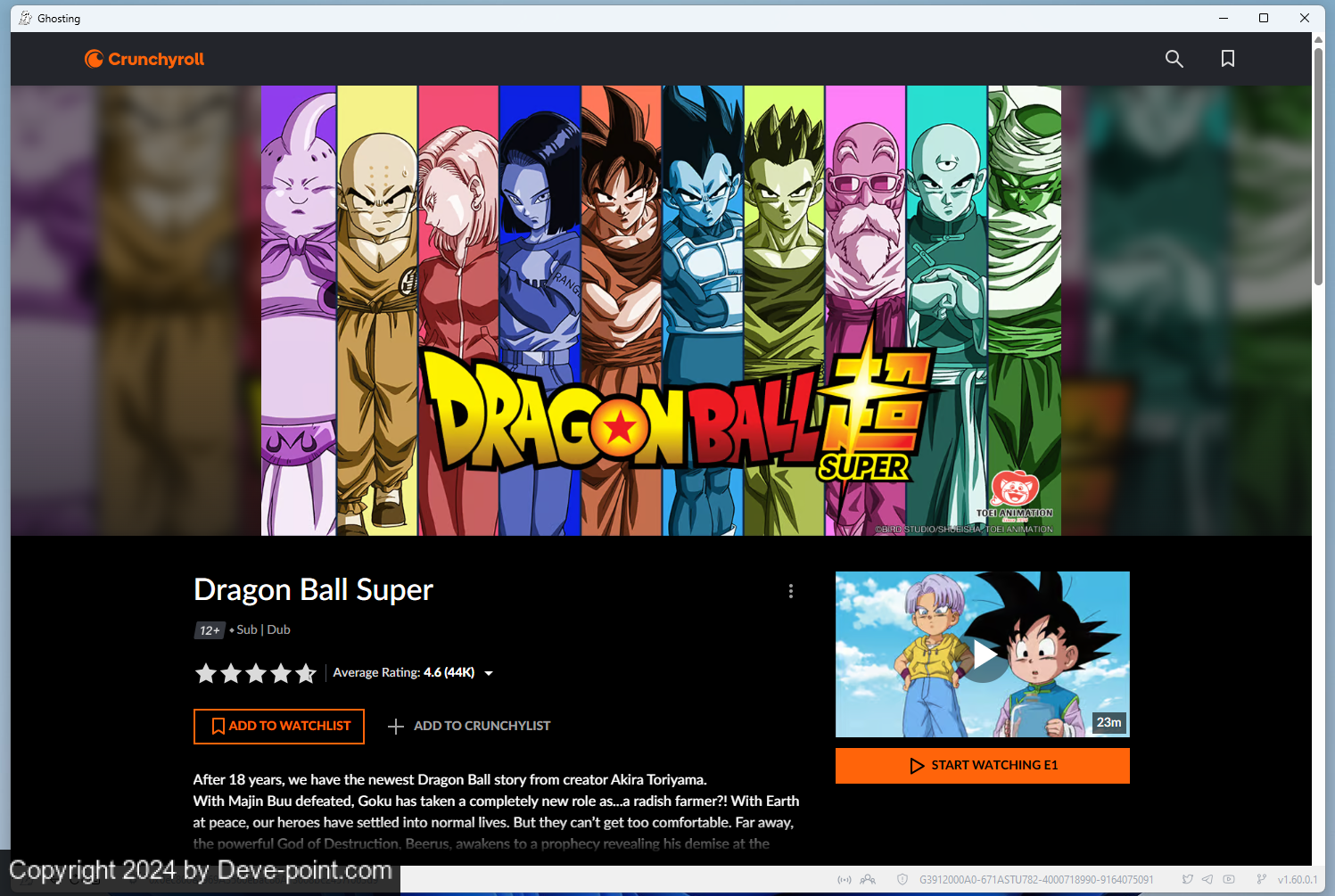Click the shield icon beside ID string
This screenshot has width=1335, height=896.
point(902,879)
